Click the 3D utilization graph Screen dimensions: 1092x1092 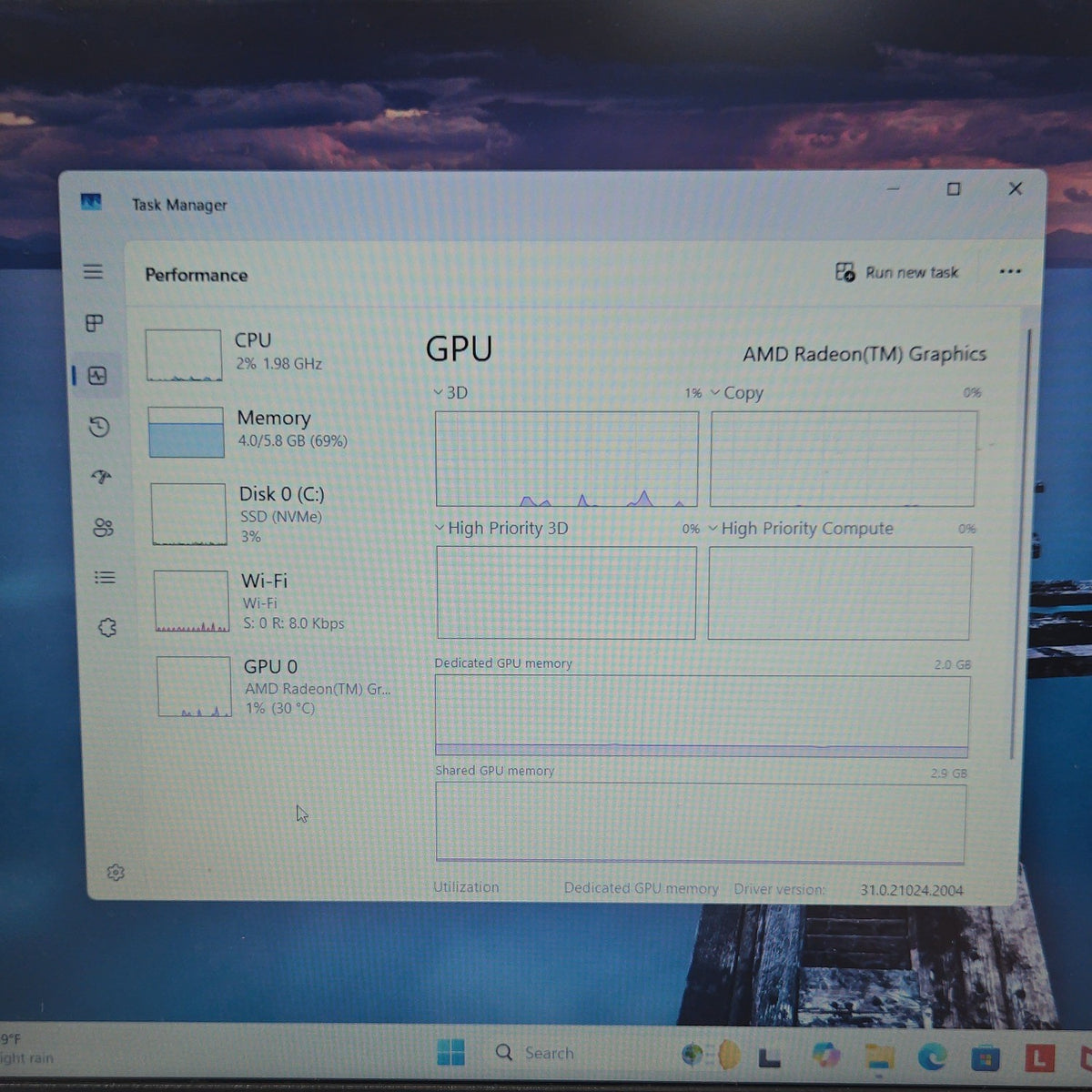point(567,459)
